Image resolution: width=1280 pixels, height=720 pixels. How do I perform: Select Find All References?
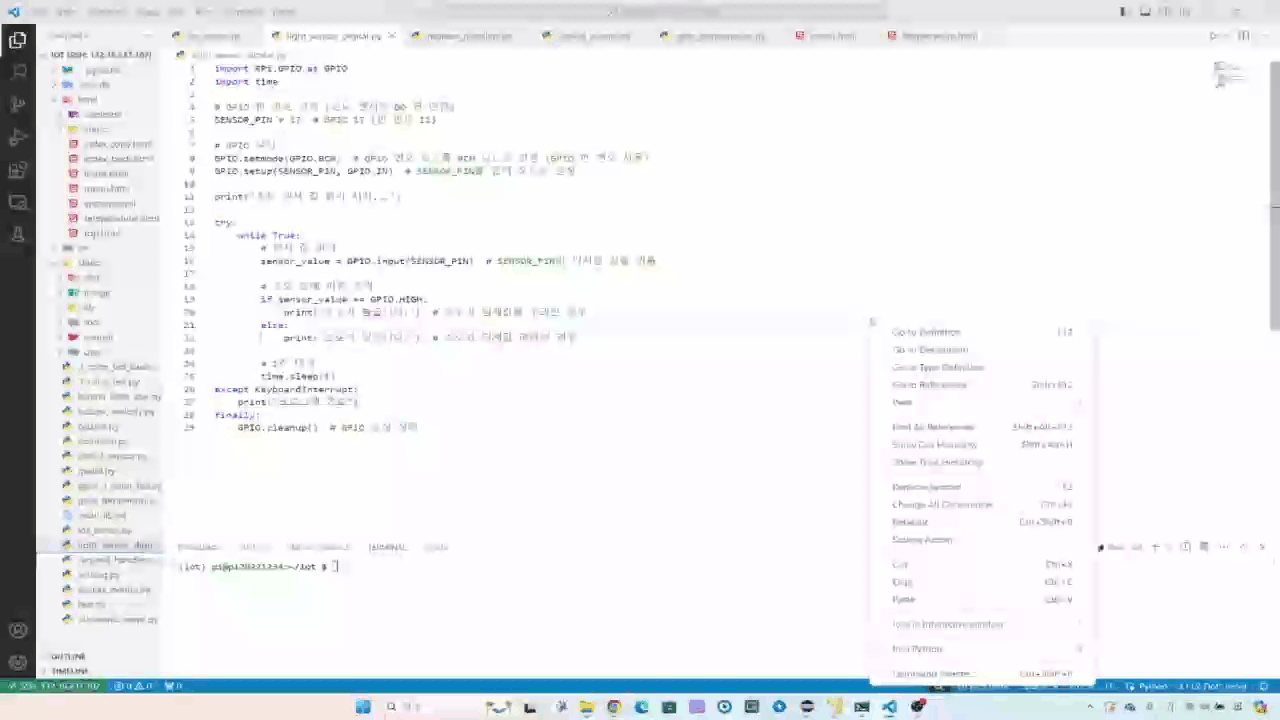(933, 427)
